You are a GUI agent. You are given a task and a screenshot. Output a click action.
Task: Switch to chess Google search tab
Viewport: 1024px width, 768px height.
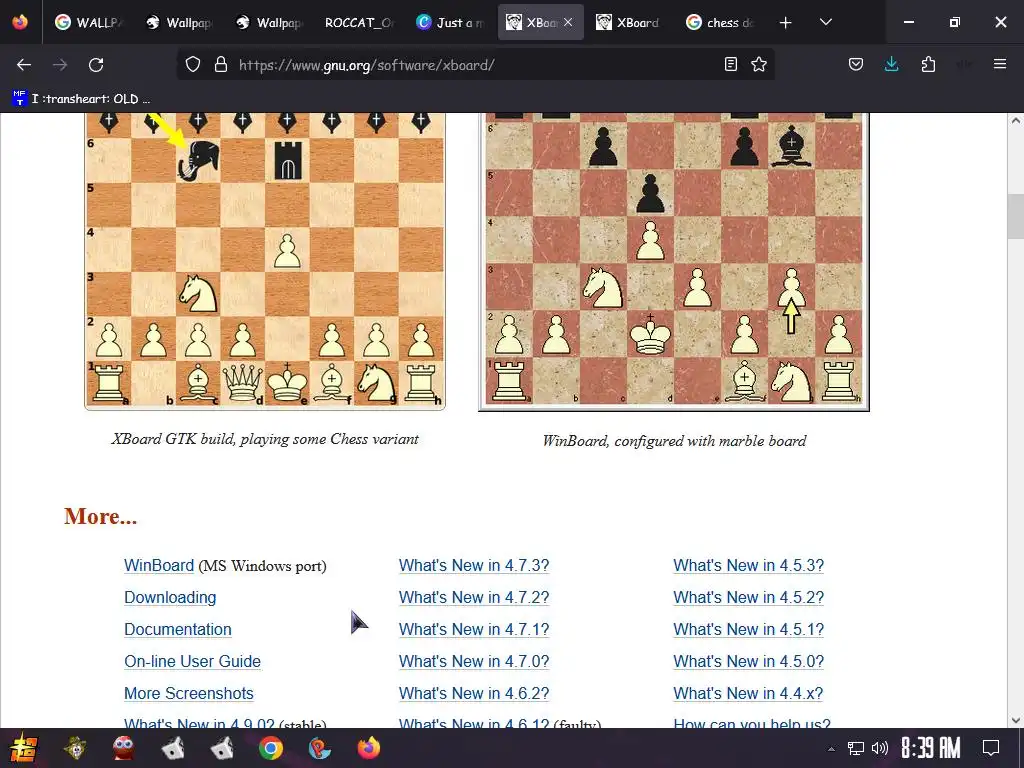click(x=720, y=22)
